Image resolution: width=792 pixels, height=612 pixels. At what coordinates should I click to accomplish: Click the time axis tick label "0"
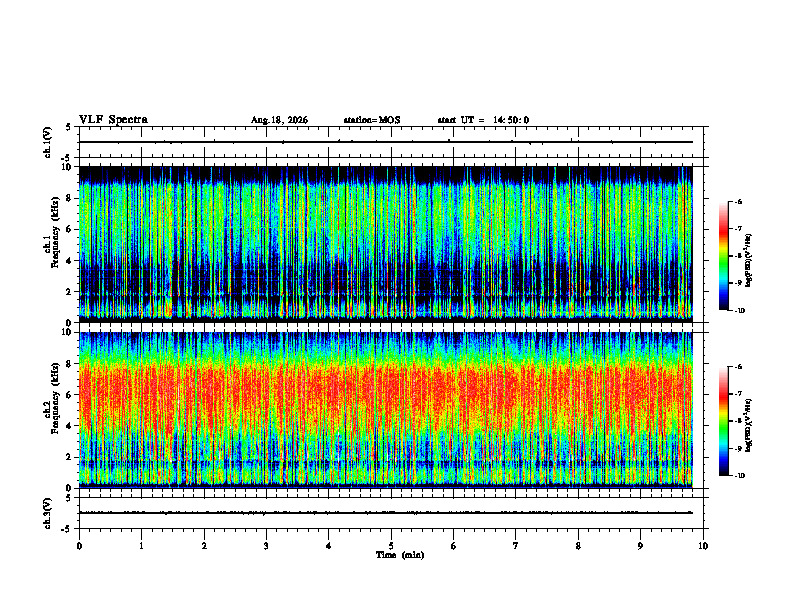tap(79, 546)
